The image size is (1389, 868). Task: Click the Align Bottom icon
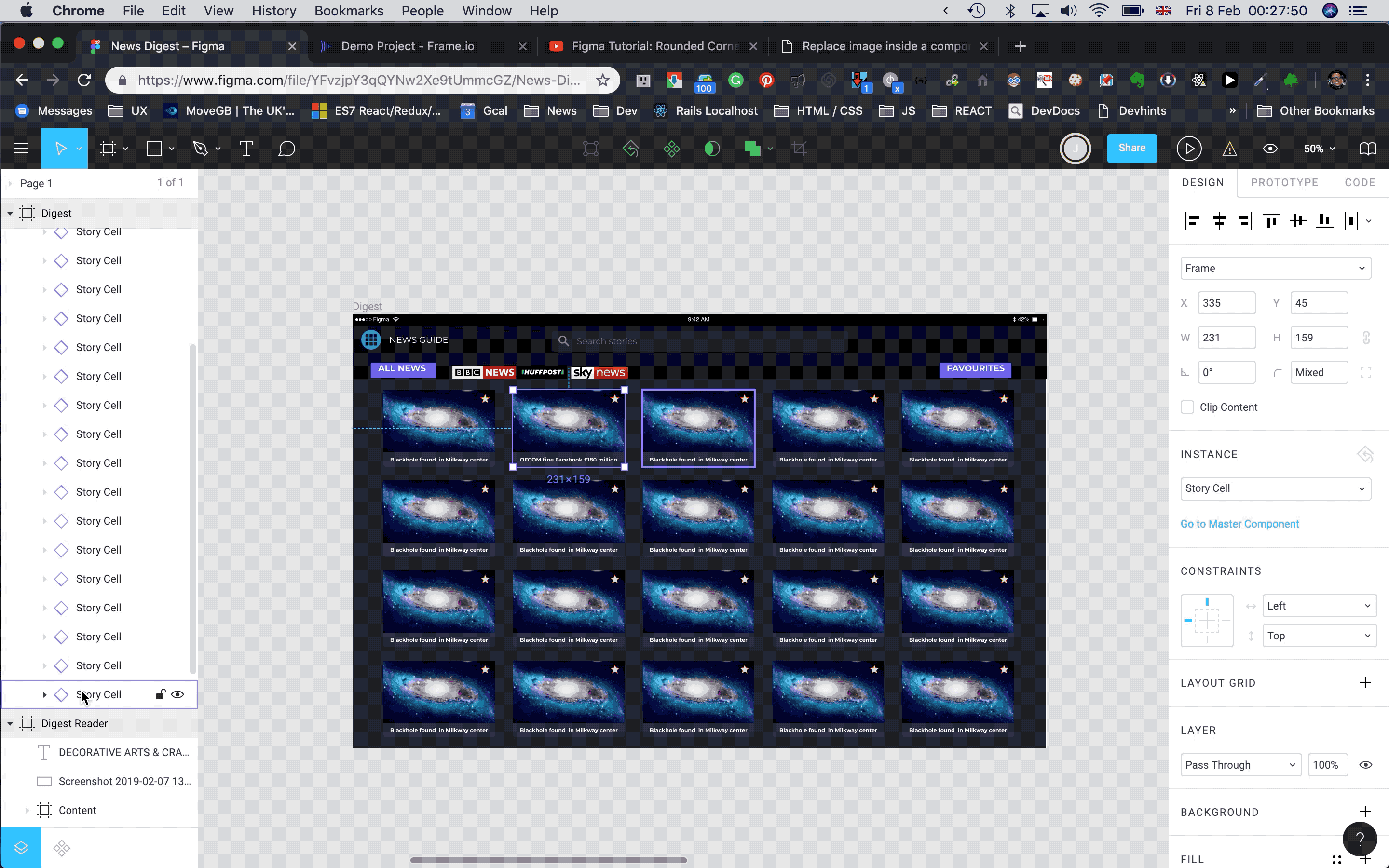(1324, 220)
